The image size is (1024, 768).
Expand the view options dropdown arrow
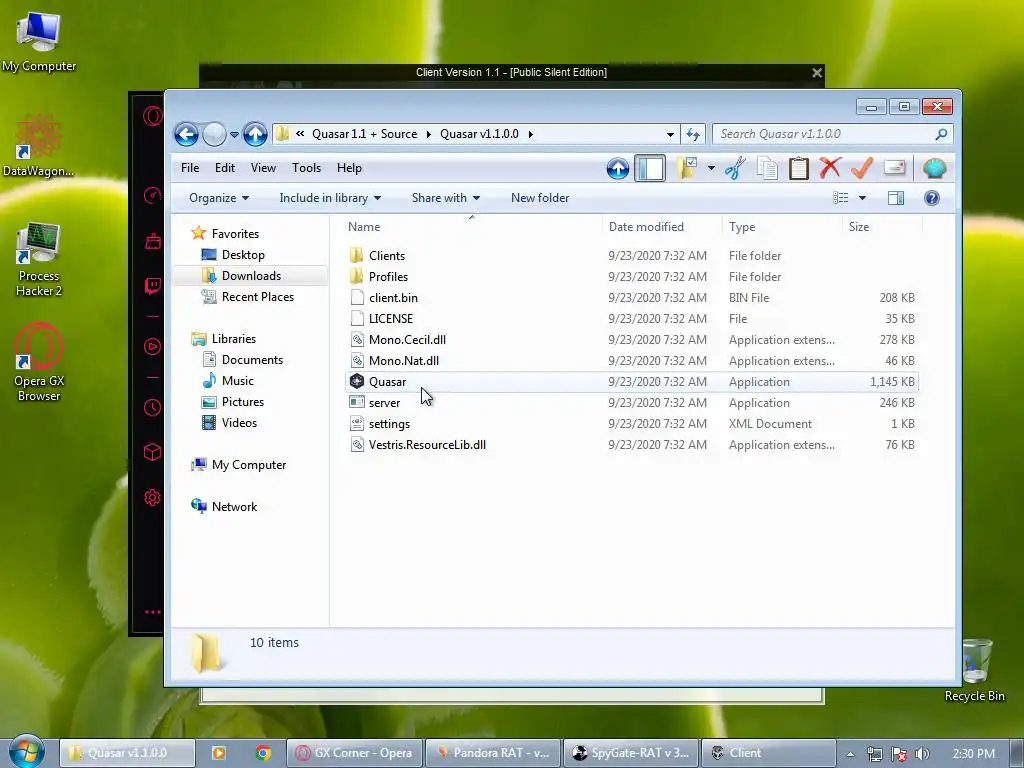[862, 198]
